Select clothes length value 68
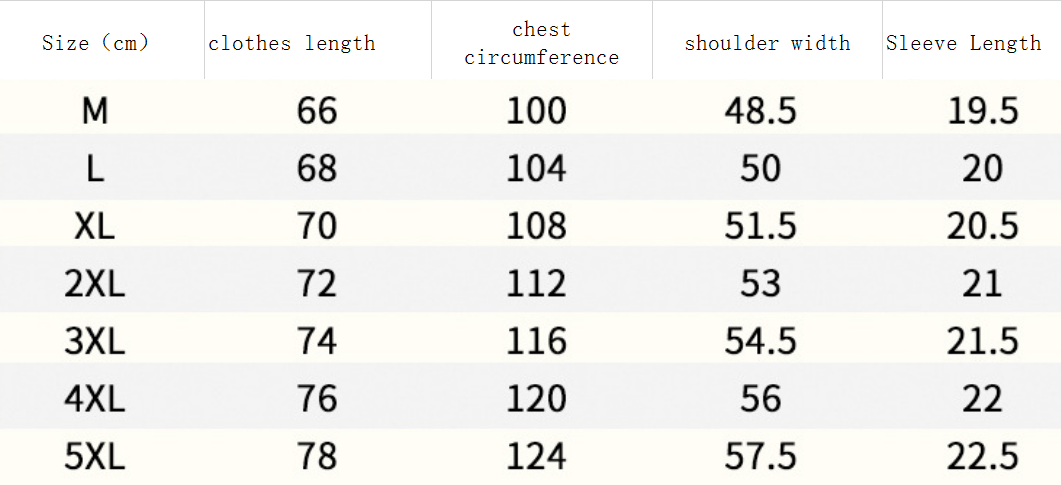Image resolution: width=1061 pixels, height=485 pixels. (317, 168)
